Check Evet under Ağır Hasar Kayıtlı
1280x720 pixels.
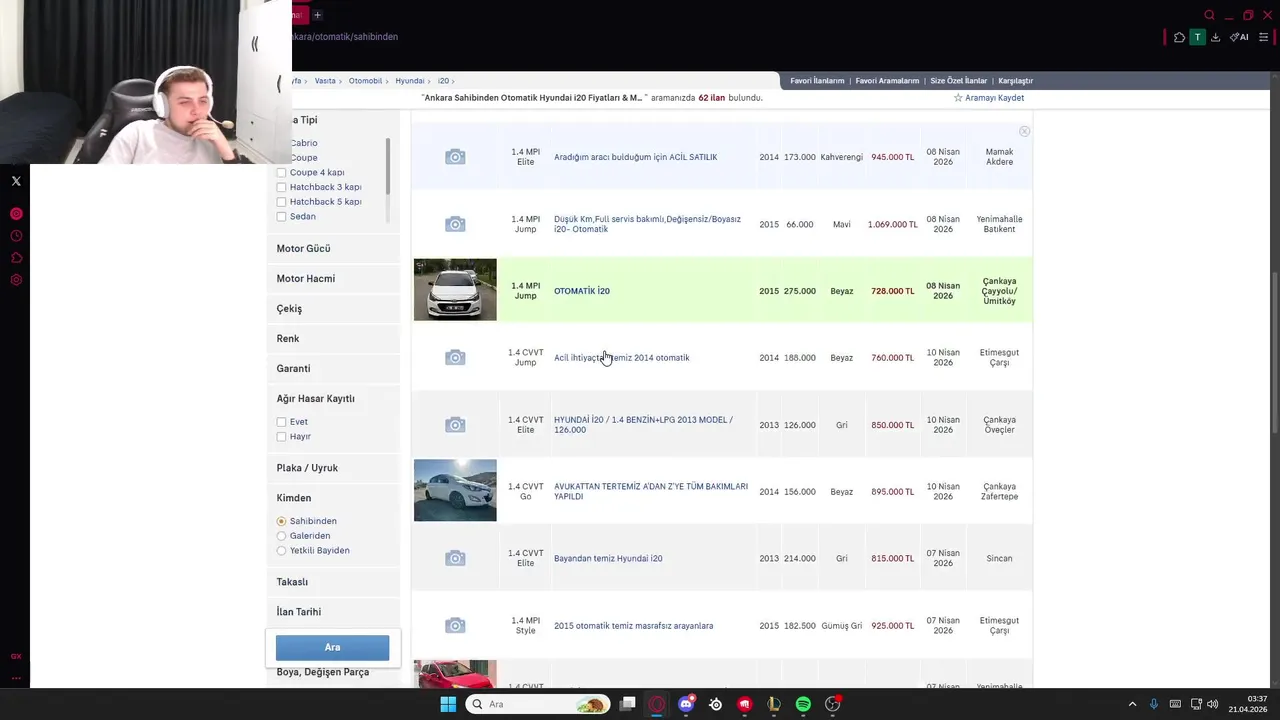click(281, 422)
